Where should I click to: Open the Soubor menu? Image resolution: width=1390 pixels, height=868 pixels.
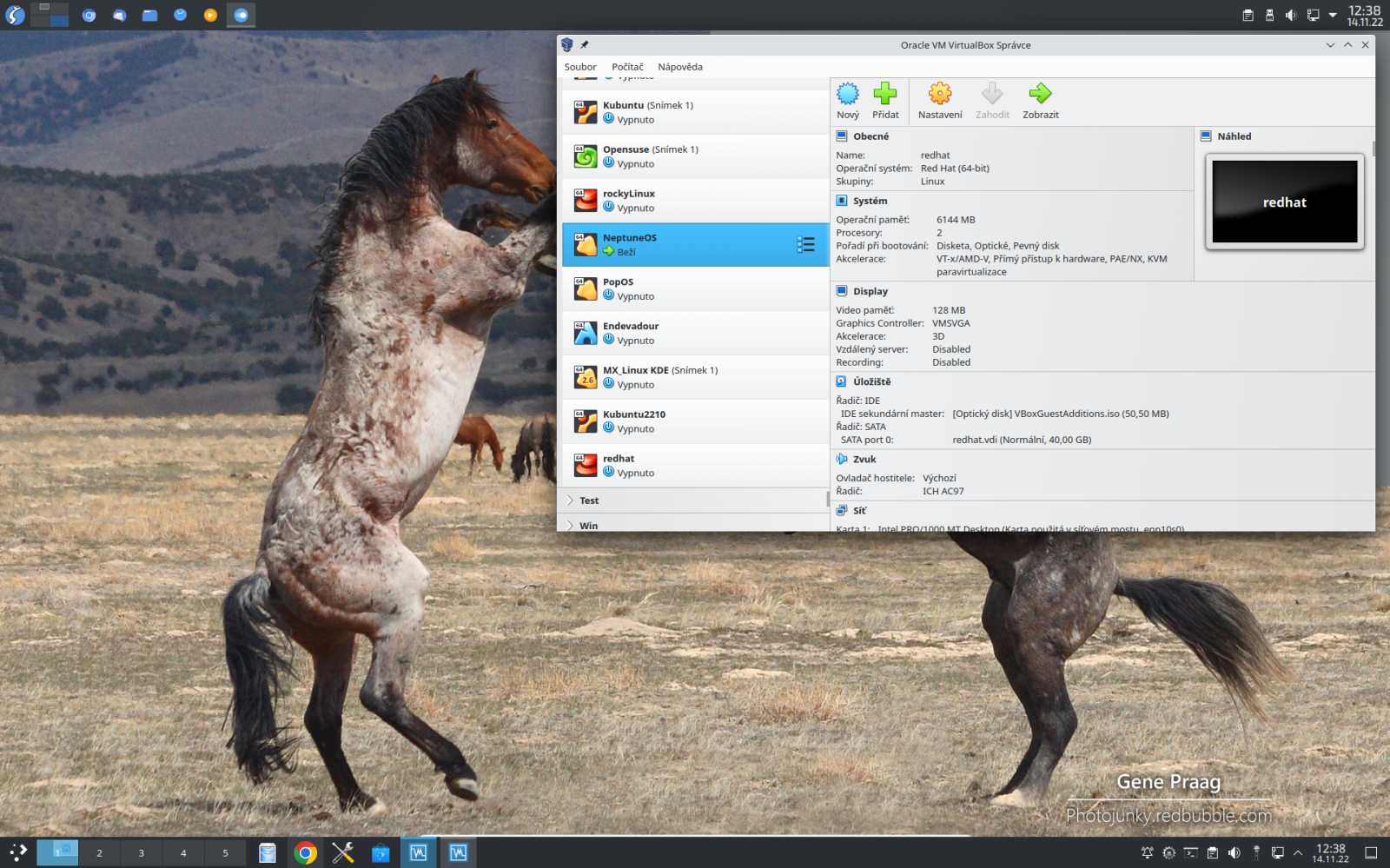point(580,67)
